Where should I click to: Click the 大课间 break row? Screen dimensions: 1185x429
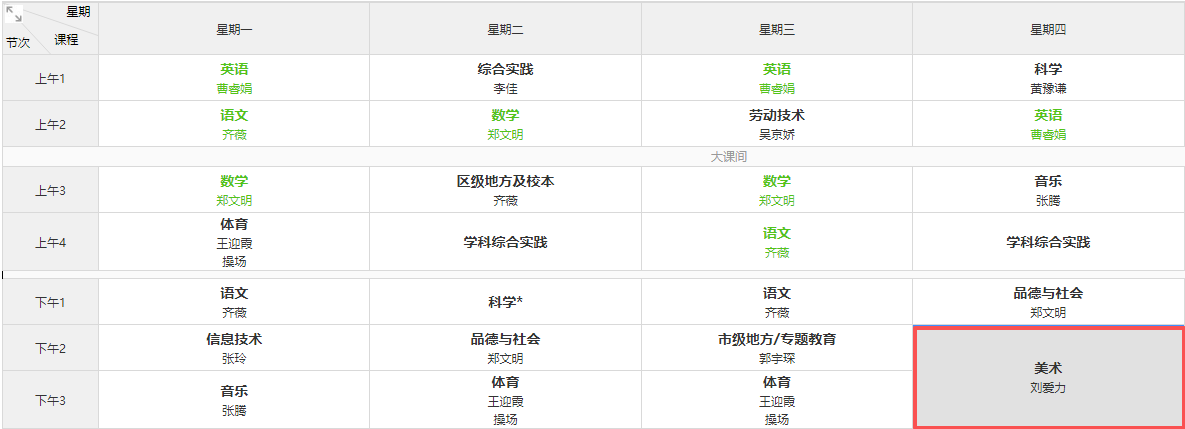tap(728, 157)
